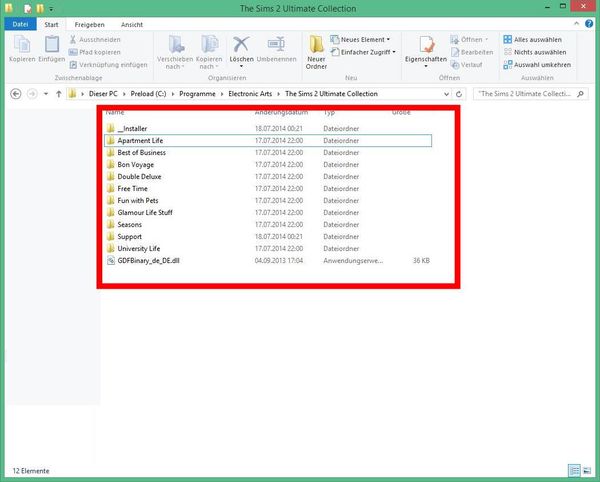
Task: Open address bar history dropdown
Action: [x=446, y=94]
